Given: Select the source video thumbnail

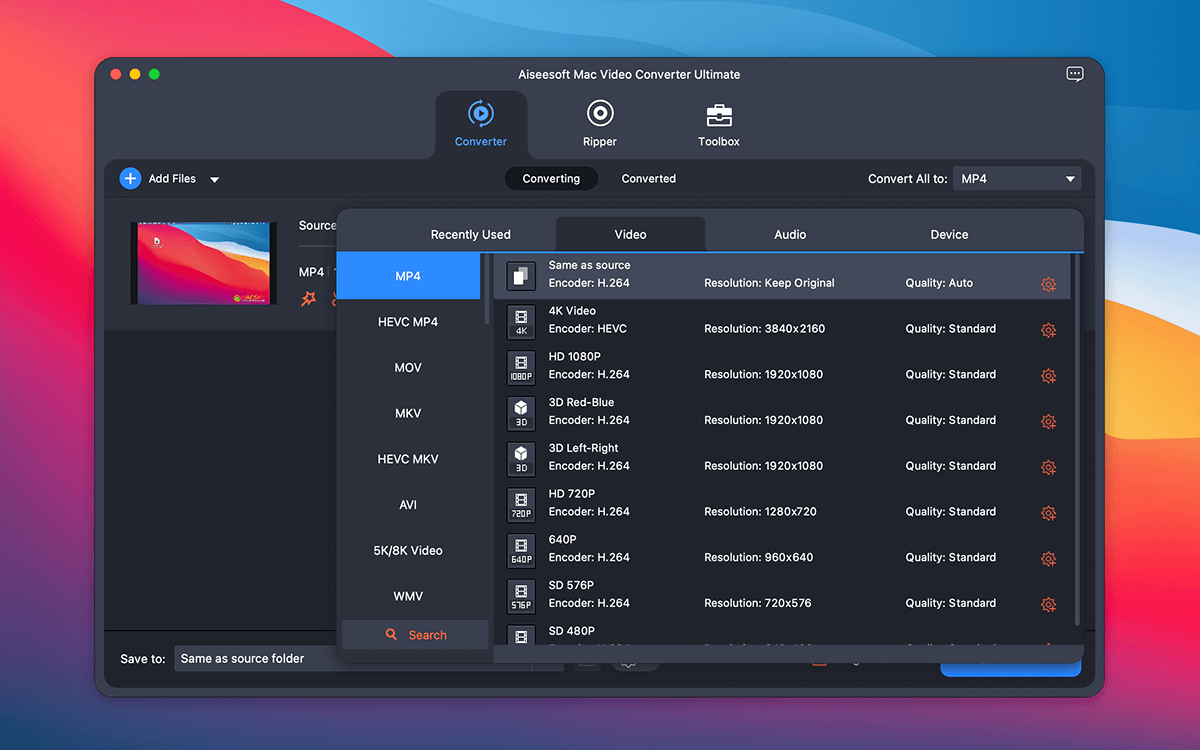Looking at the screenshot, I should [x=203, y=264].
